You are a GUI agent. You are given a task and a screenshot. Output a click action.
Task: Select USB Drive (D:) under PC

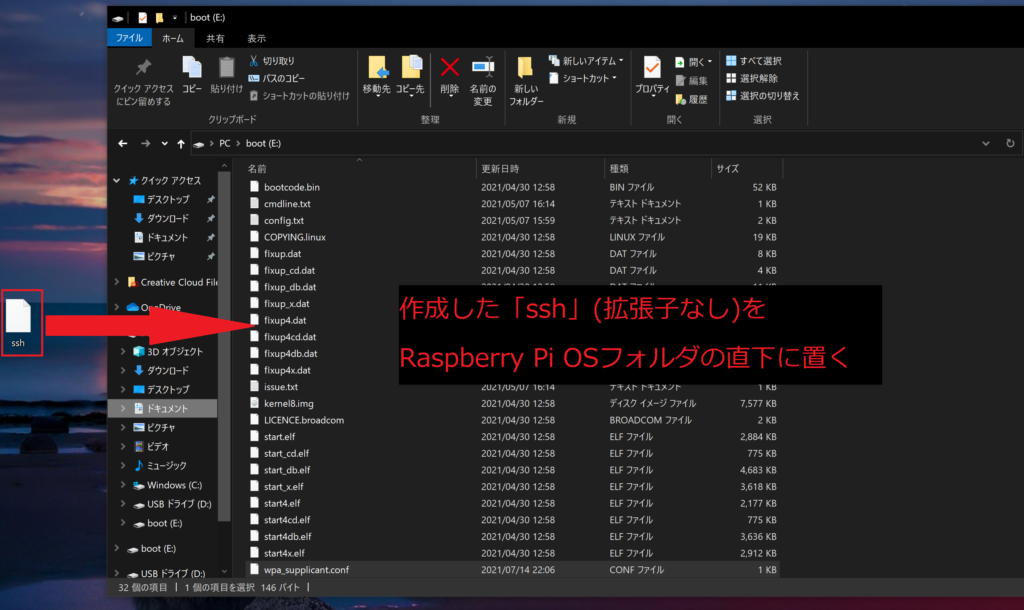click(172, 504)
